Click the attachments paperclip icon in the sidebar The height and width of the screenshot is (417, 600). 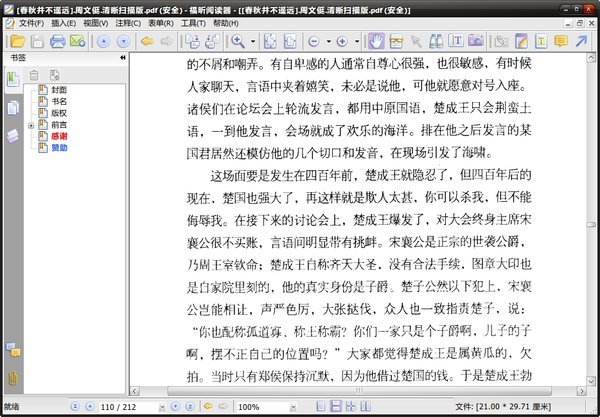(13, 377)
